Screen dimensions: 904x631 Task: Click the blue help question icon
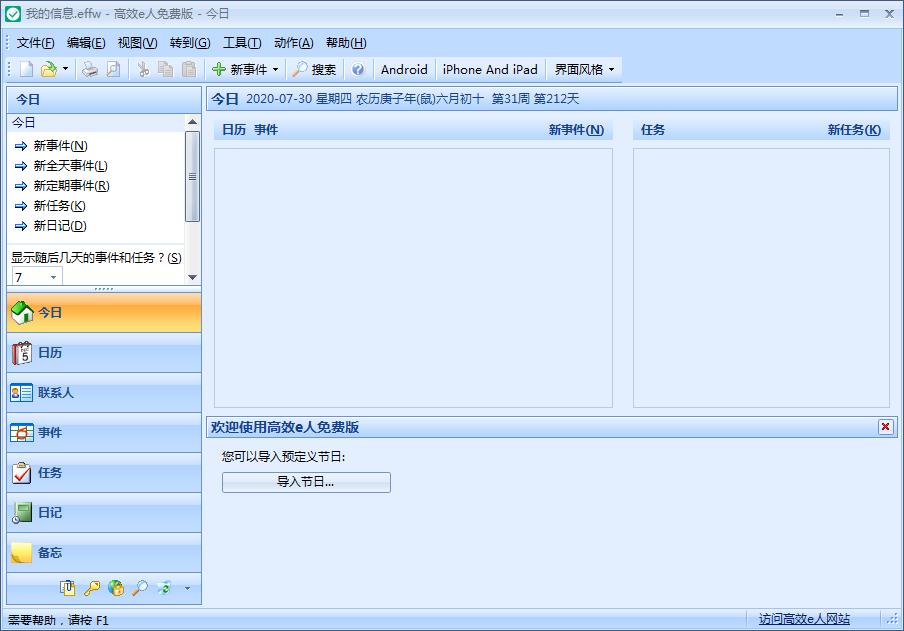pyautogui.click(x=358, y=69)
